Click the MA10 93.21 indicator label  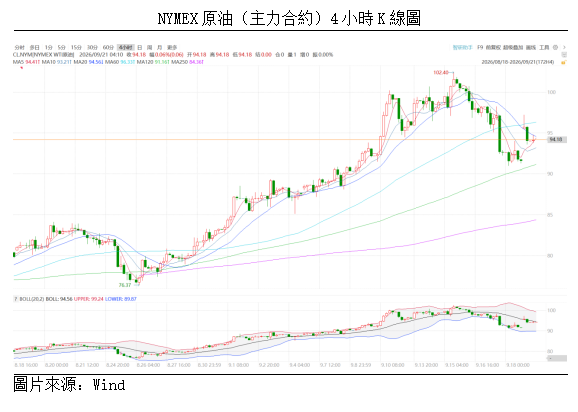(x=56, y=62)
